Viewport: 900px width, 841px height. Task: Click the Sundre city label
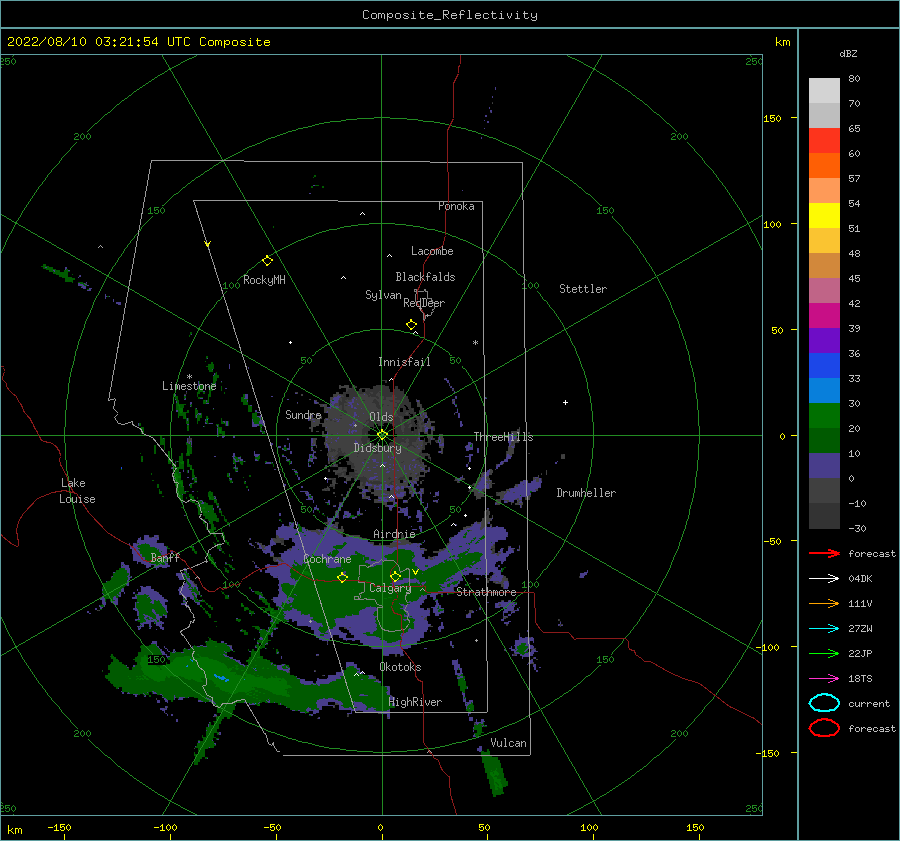coord(303,415)
